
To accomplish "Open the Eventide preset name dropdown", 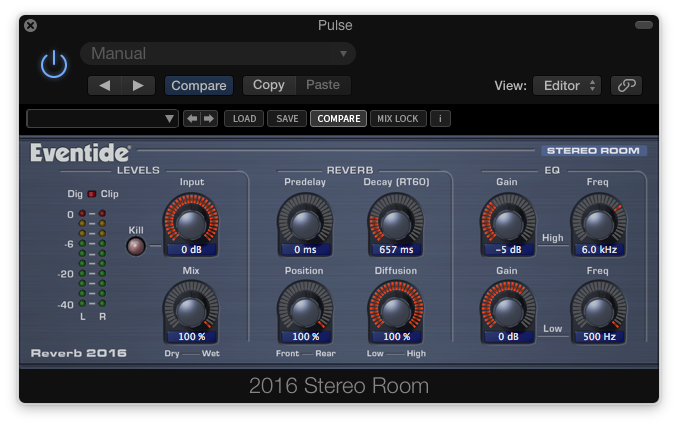I will 102,119.
